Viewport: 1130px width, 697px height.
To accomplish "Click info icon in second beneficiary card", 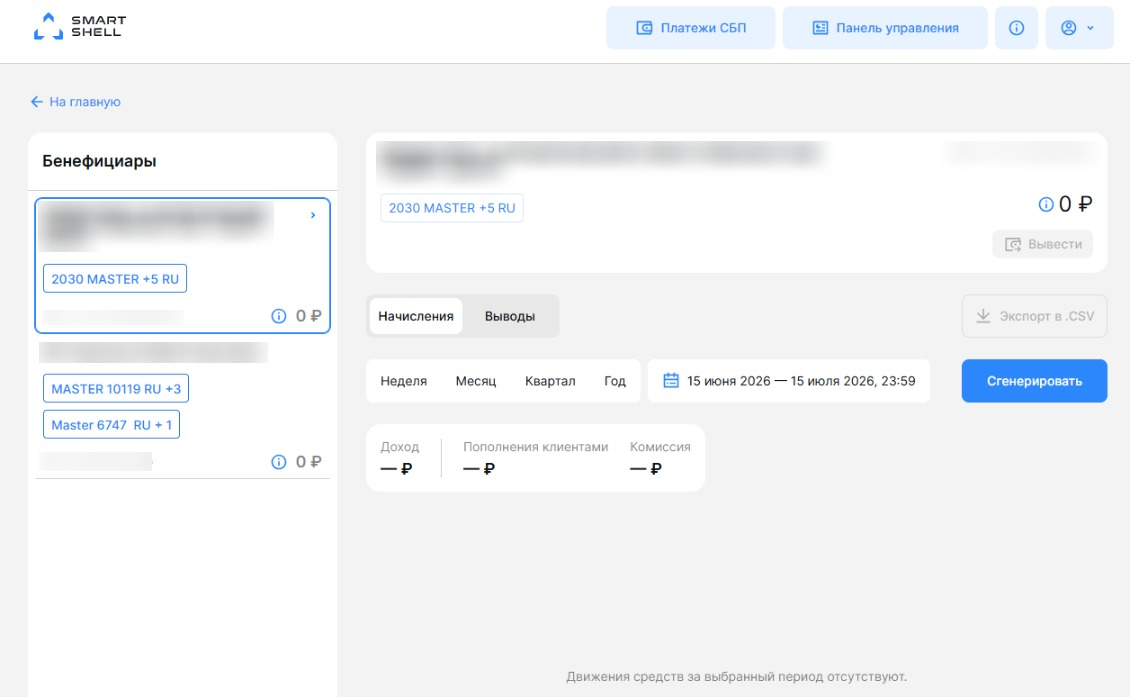I will click(279, 462).
